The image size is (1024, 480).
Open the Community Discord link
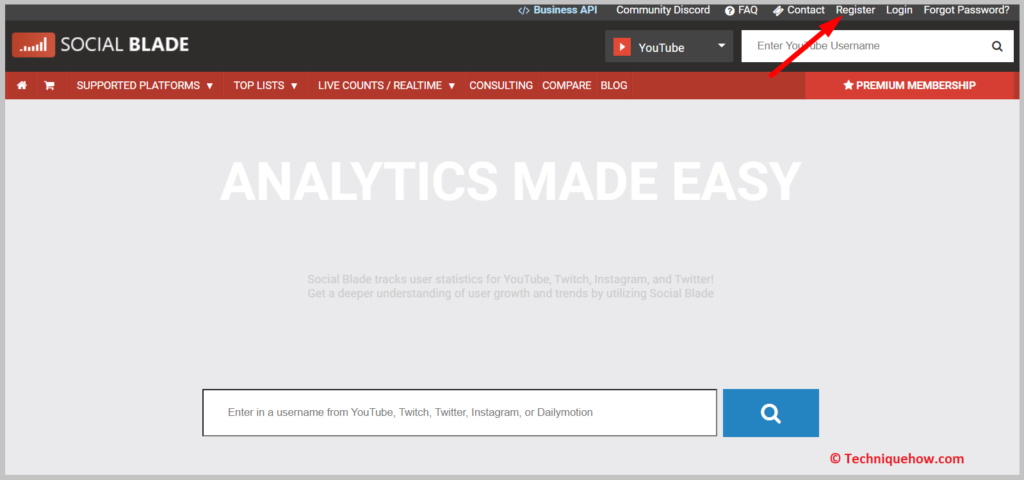click(x=663, y=10)
